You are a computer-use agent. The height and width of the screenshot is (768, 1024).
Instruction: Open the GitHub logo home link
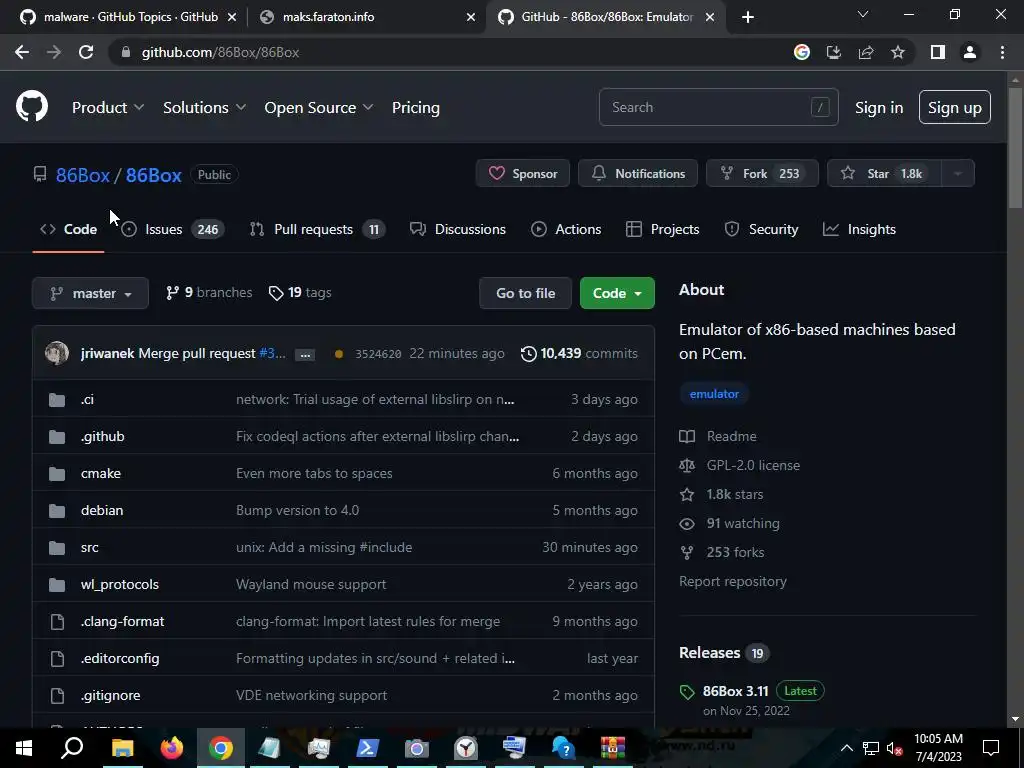[x=32, y=107]
